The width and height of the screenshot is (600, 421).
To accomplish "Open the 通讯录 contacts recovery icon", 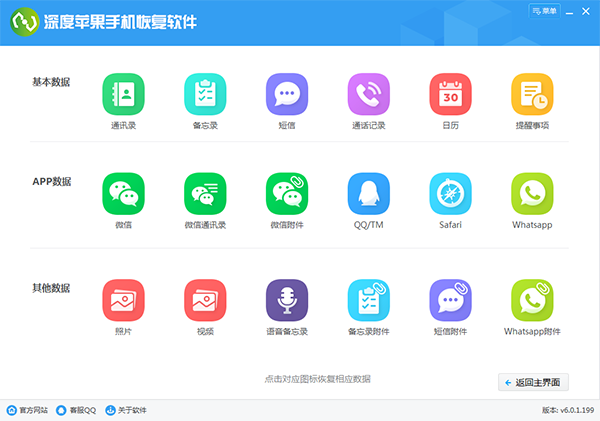I will 123,94.
